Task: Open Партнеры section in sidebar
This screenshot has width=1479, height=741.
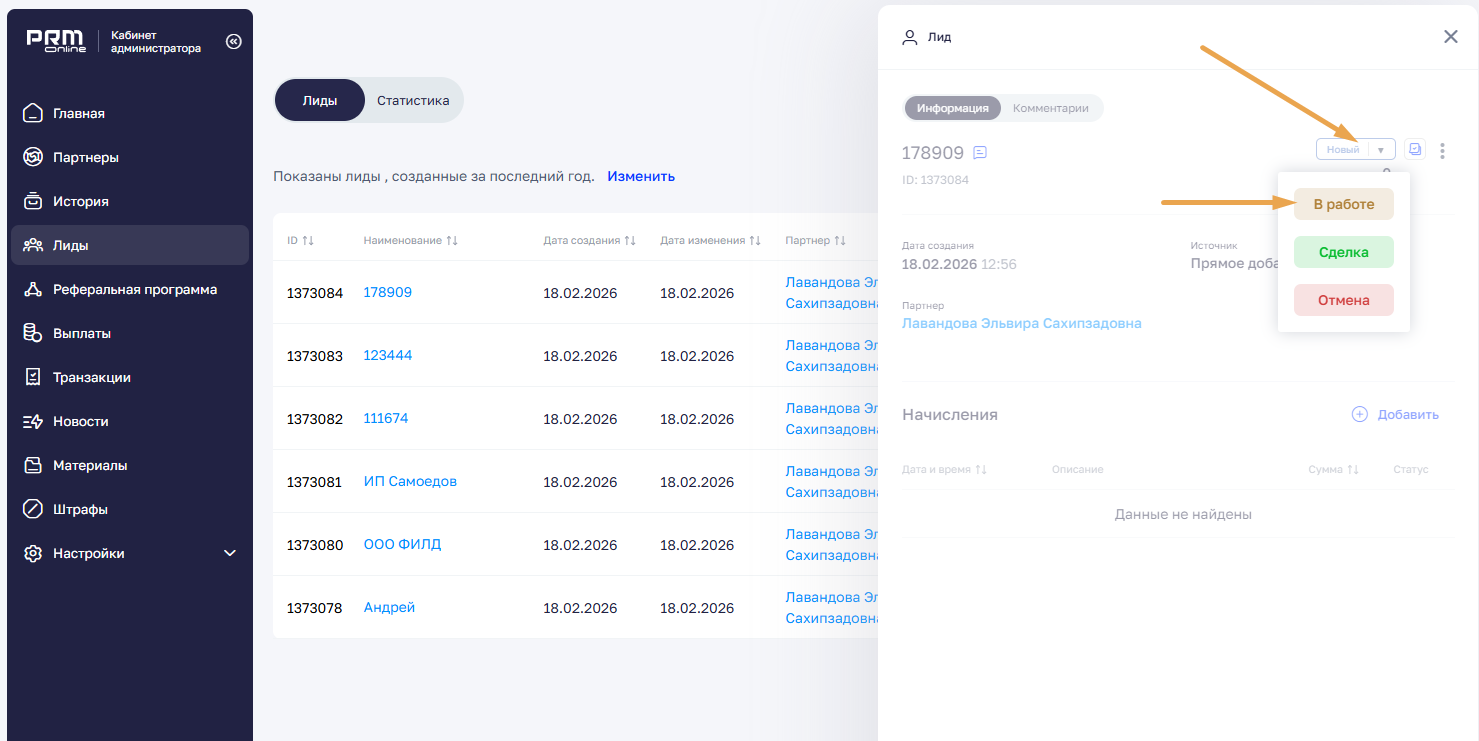Action: (85, 157)
